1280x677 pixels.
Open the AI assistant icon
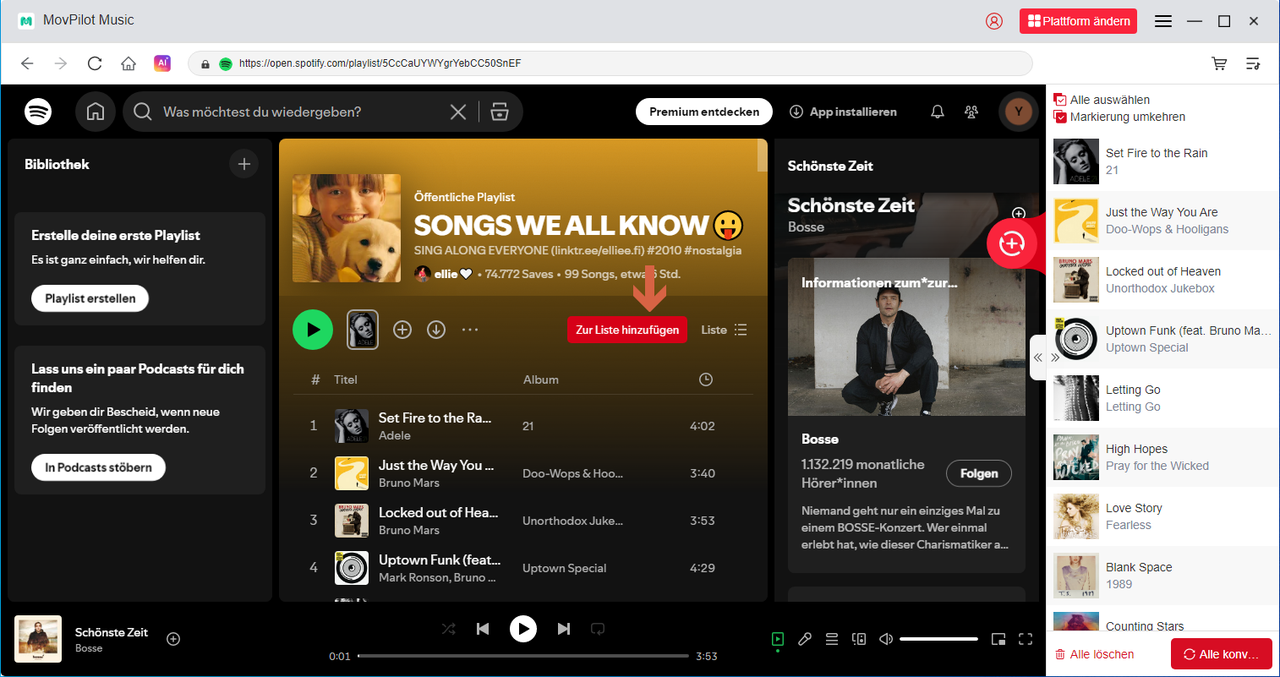[x=162, y=63]
